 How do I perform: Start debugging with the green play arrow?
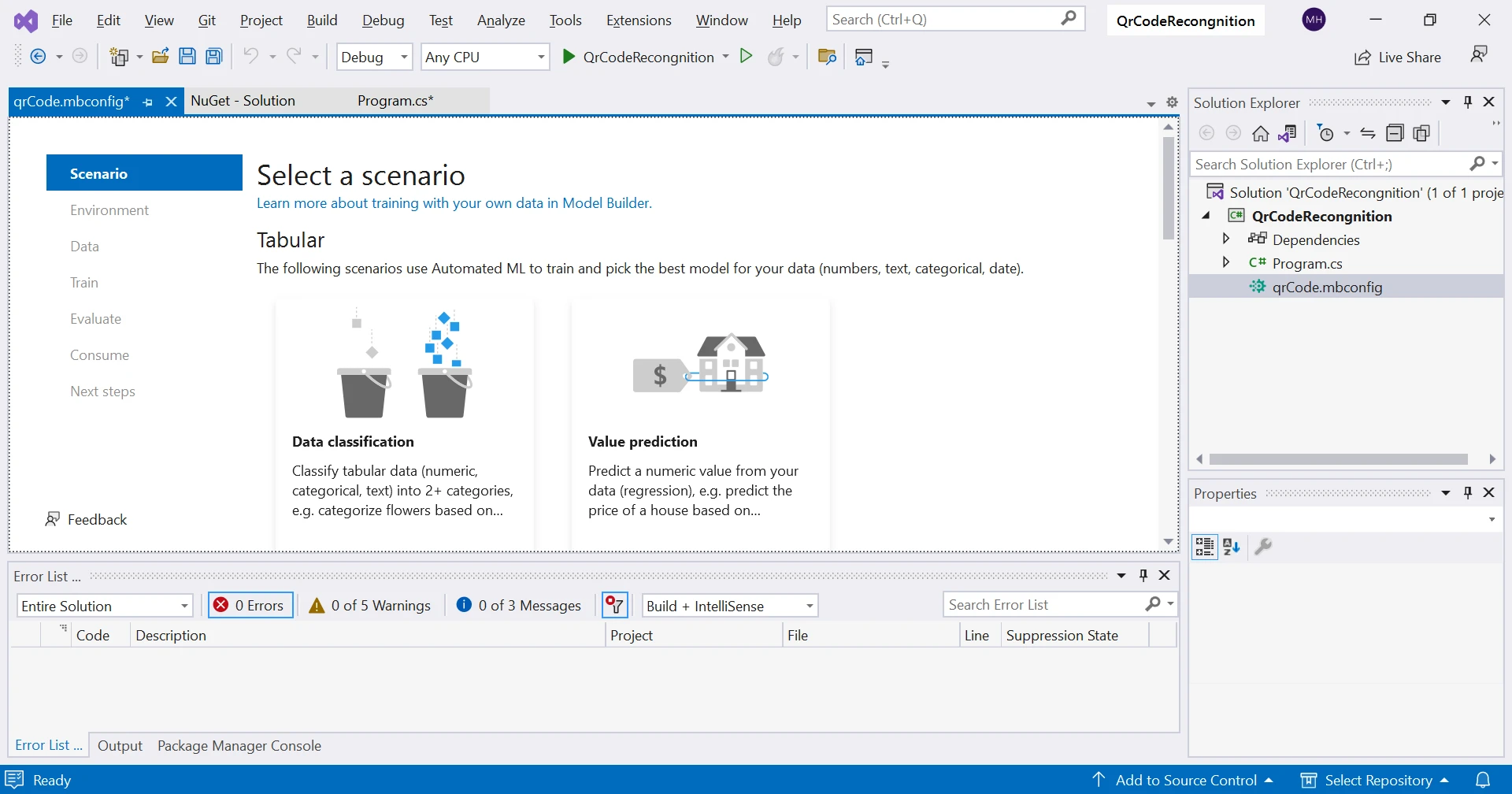(x=569, y=56)
